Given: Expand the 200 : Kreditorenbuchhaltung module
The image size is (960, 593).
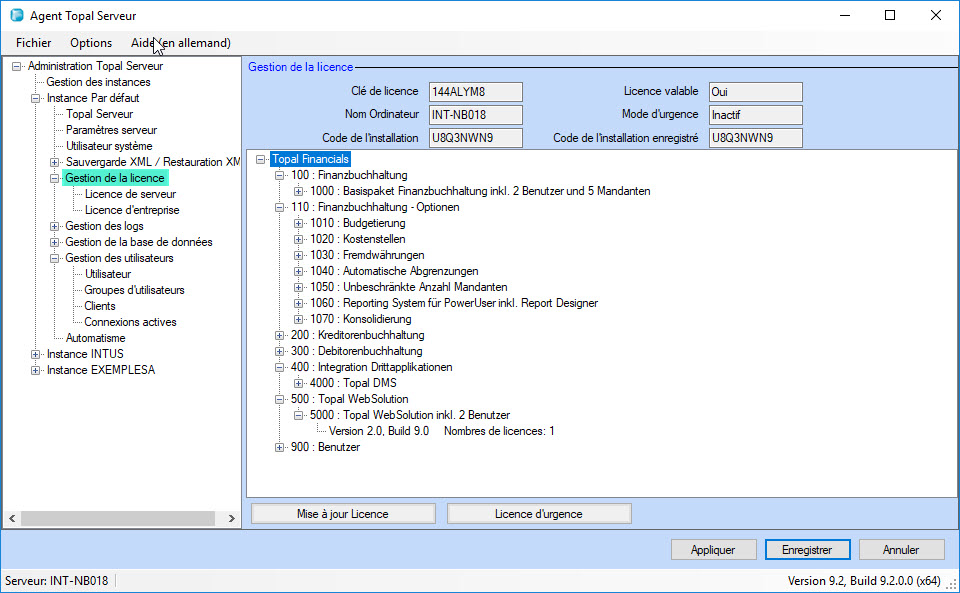Looking at the screenshot, I should point(280,335).
